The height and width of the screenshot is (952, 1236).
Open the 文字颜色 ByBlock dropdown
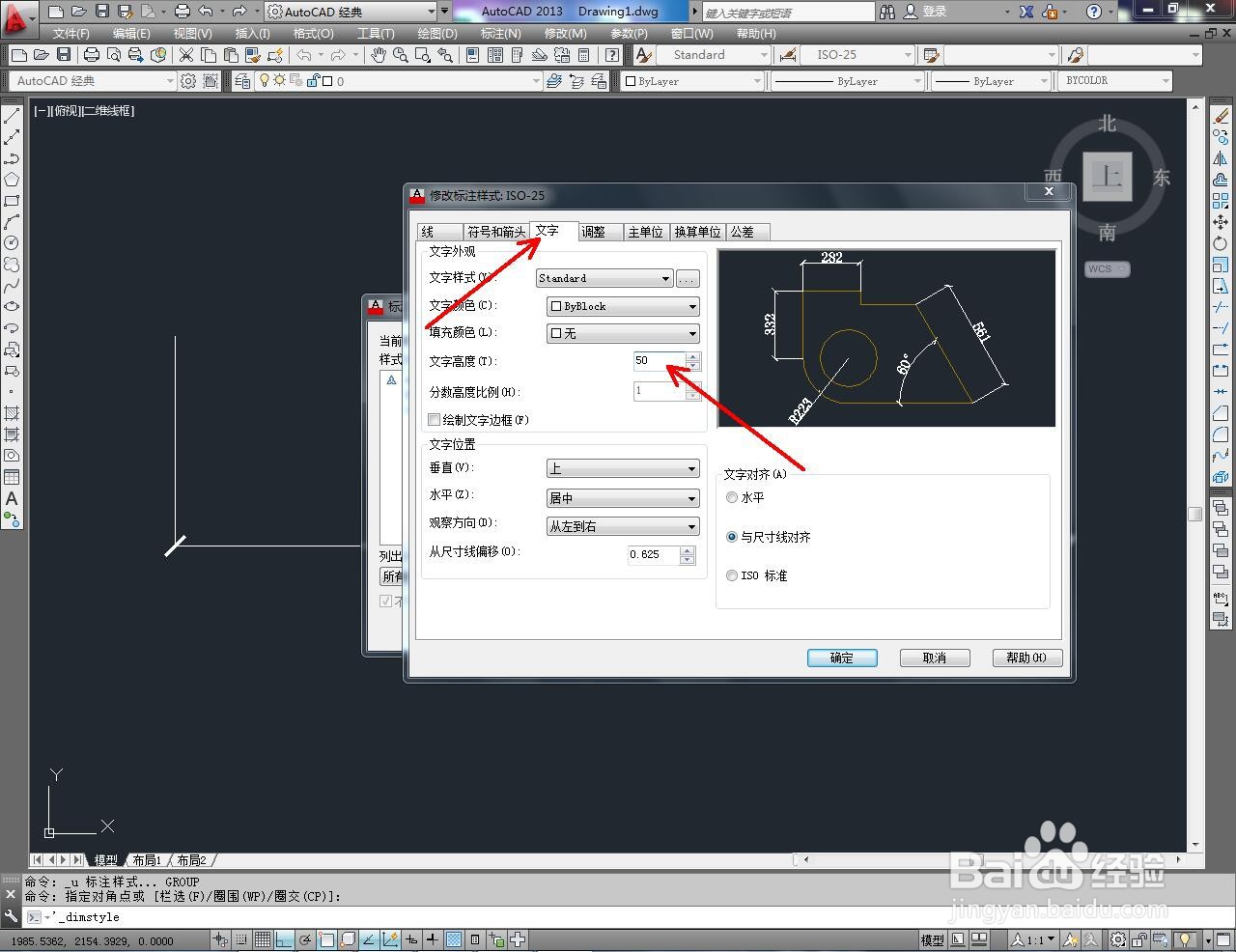point(623,306)
